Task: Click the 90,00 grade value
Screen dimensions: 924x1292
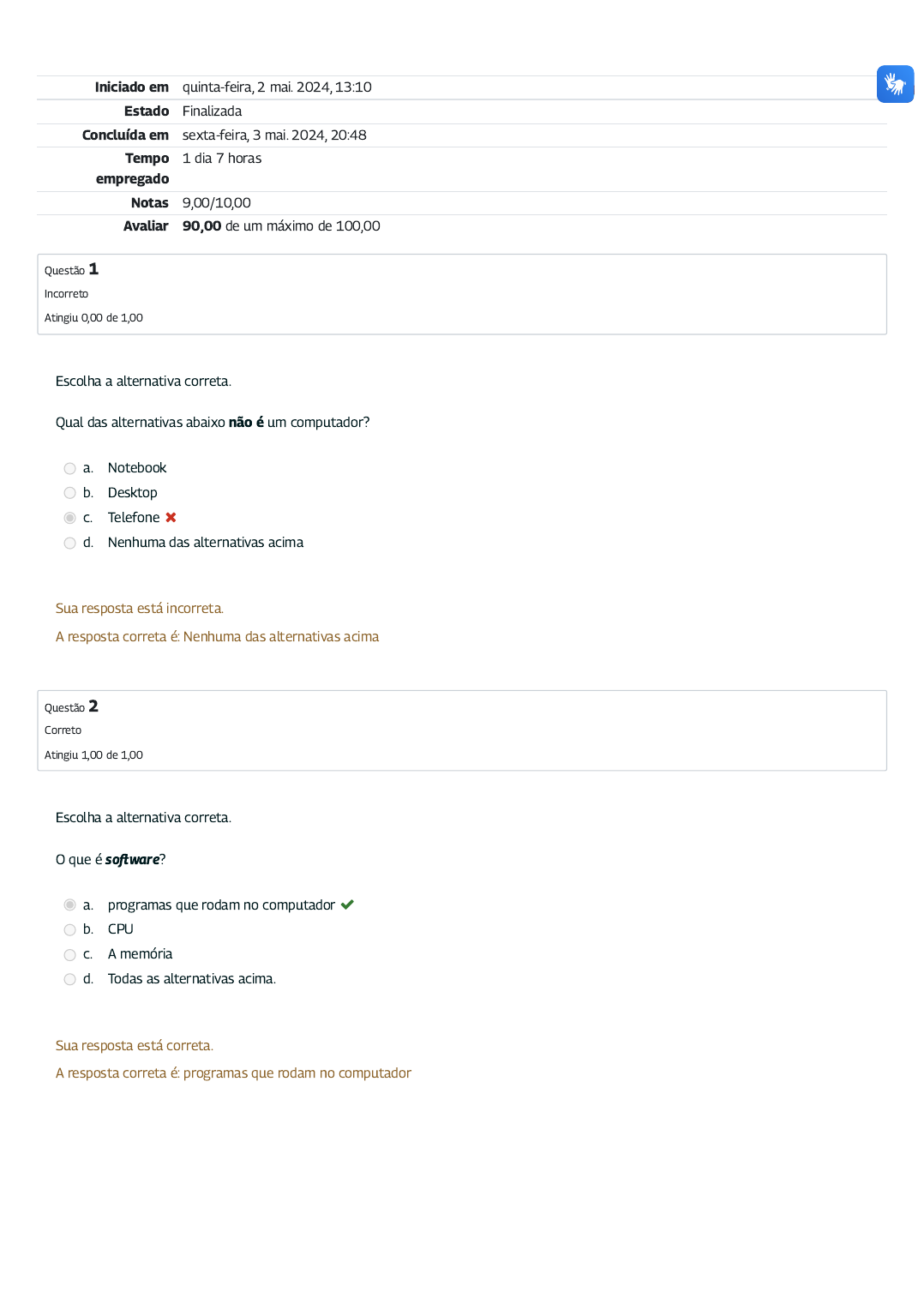Action: pos(201,226)
